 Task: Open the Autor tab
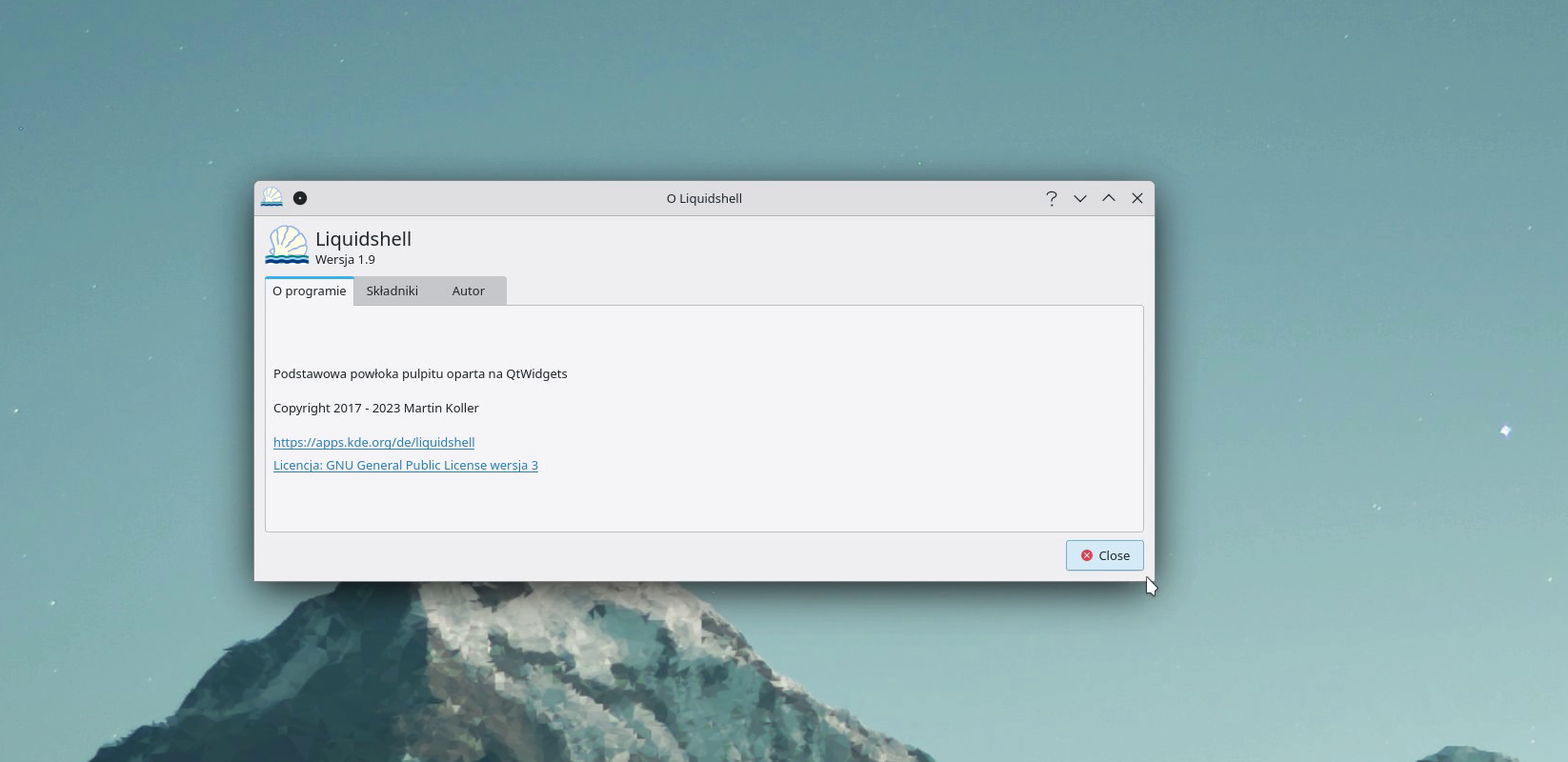[x=469, y=291]
